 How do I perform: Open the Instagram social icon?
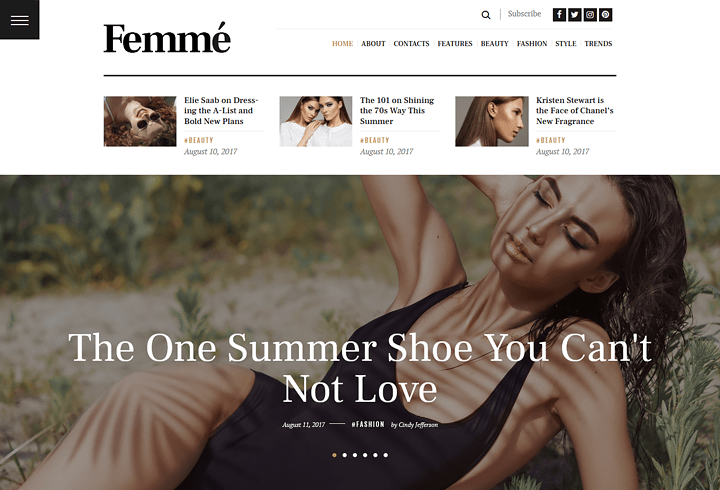coord(590,15)
